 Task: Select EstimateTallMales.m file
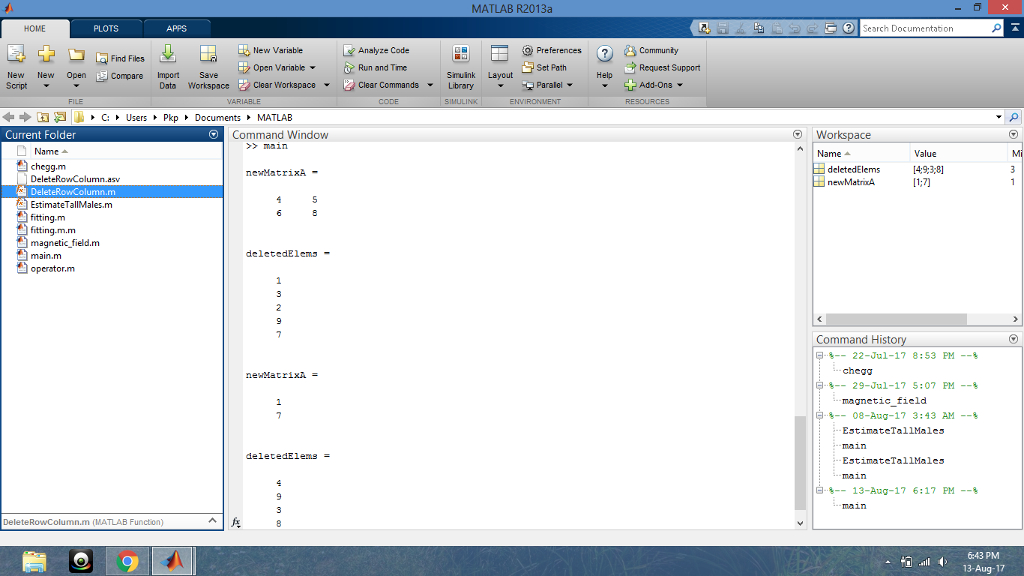(71, 204)
